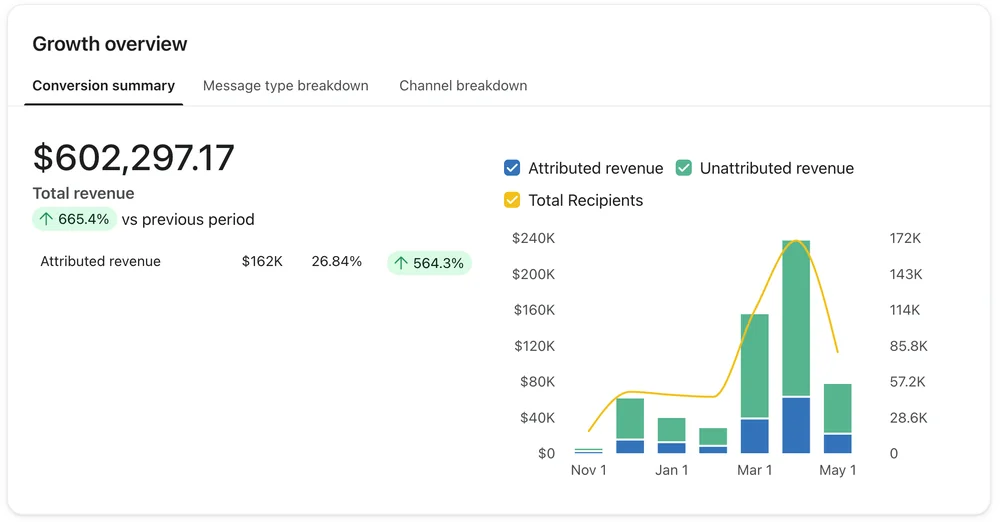Select the tallest green bar in chart
Screen dimensions: 1000x522
[x=796, y=318]
